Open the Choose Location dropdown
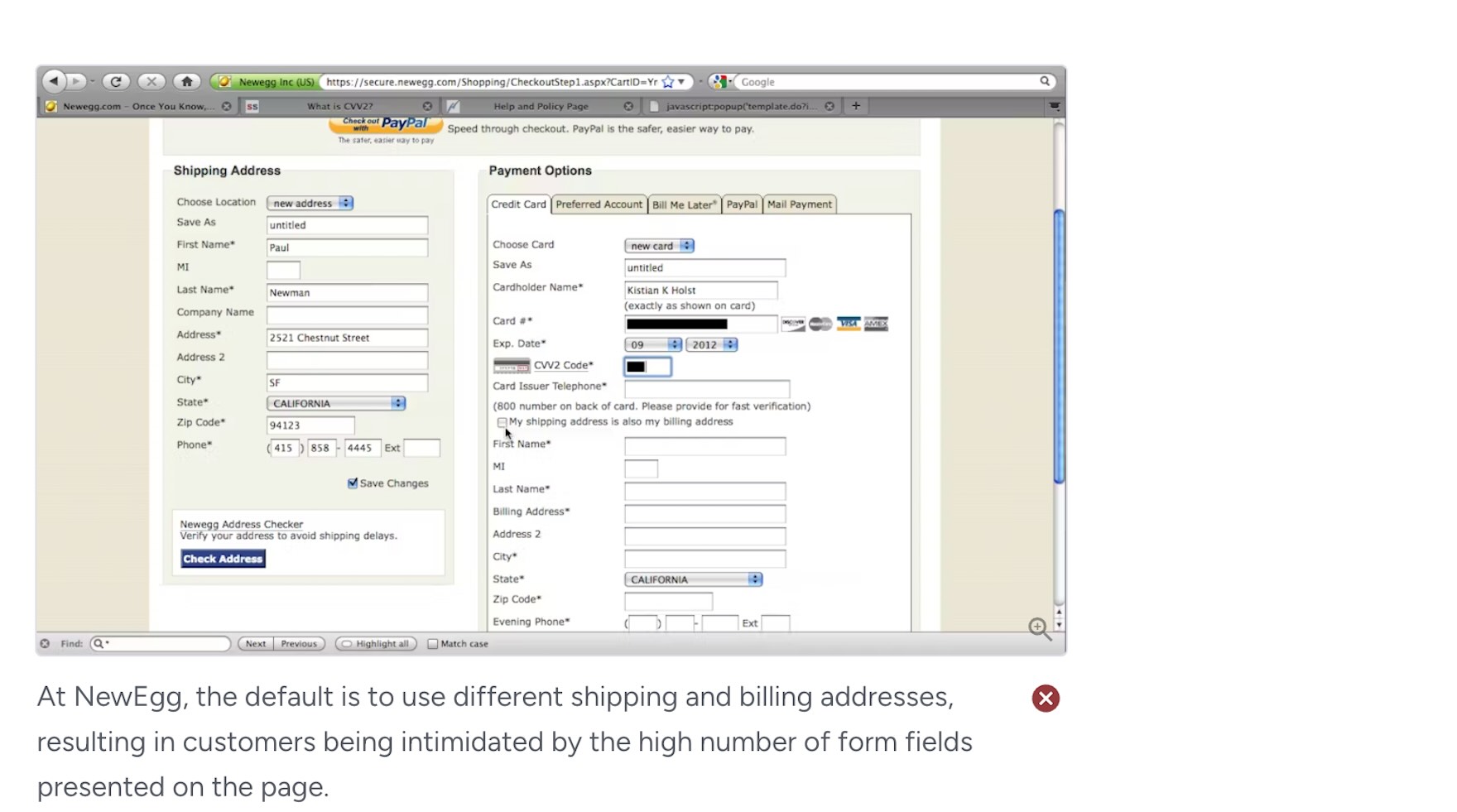The width and height of the screenshot is (1457, 812). coord(310,203)
